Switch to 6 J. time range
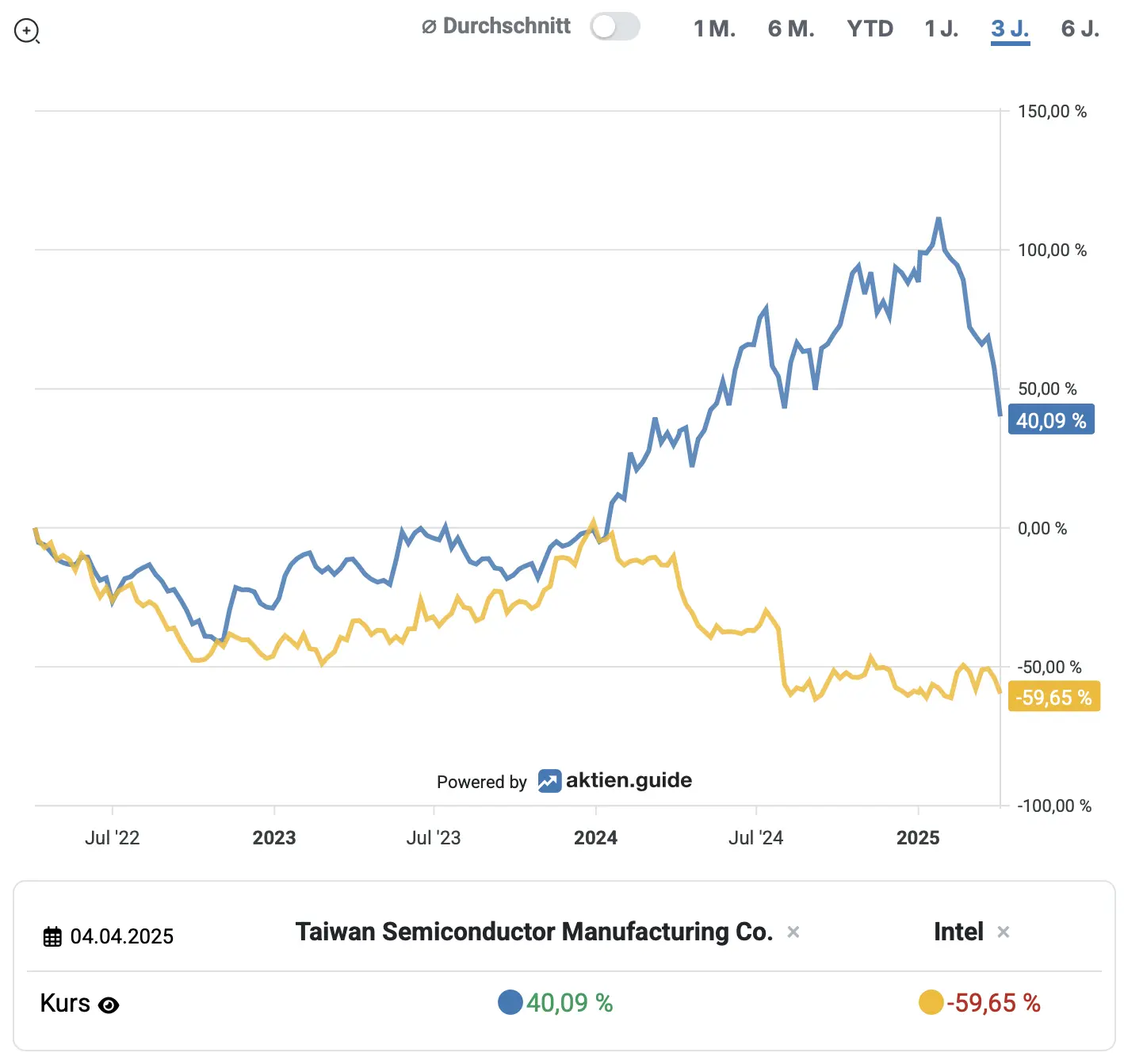This screenshot has width=1124, height=1064. (1080, 29)
